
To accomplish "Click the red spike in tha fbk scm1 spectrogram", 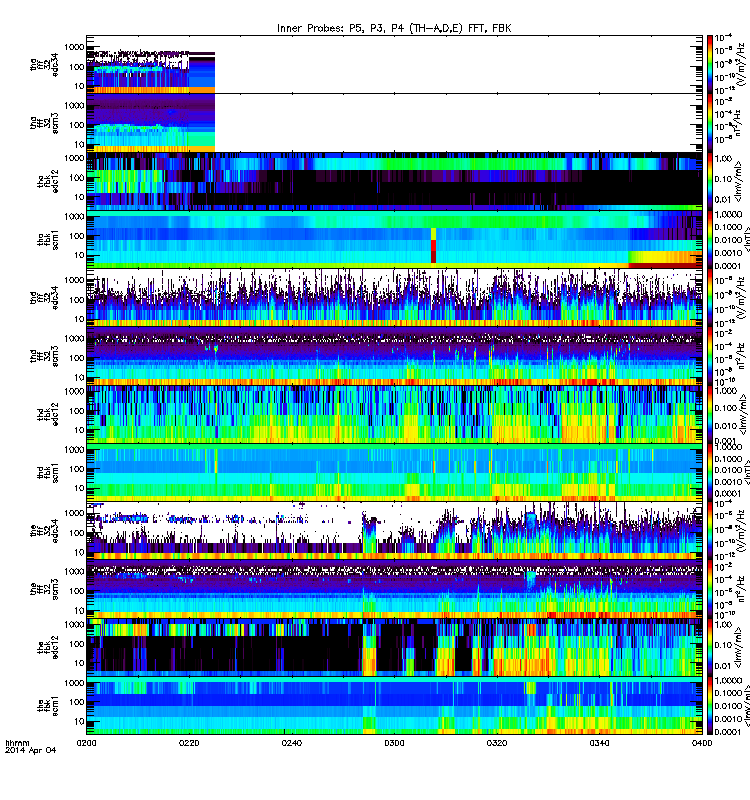I will [434, 245].
